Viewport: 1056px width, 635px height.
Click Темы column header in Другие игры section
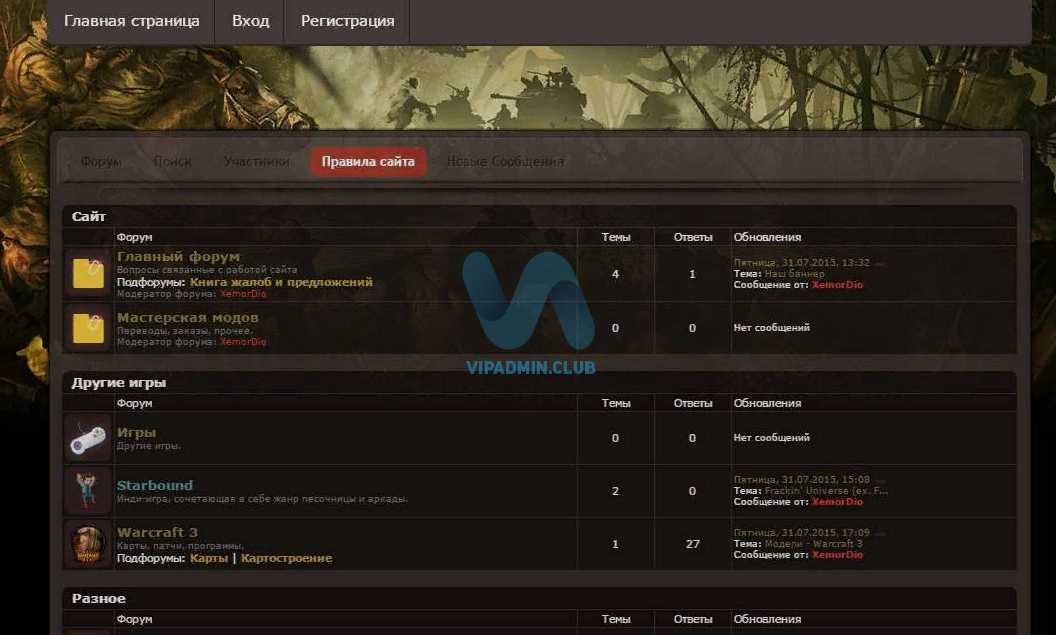pyautogui.click(x=616, y=403)
